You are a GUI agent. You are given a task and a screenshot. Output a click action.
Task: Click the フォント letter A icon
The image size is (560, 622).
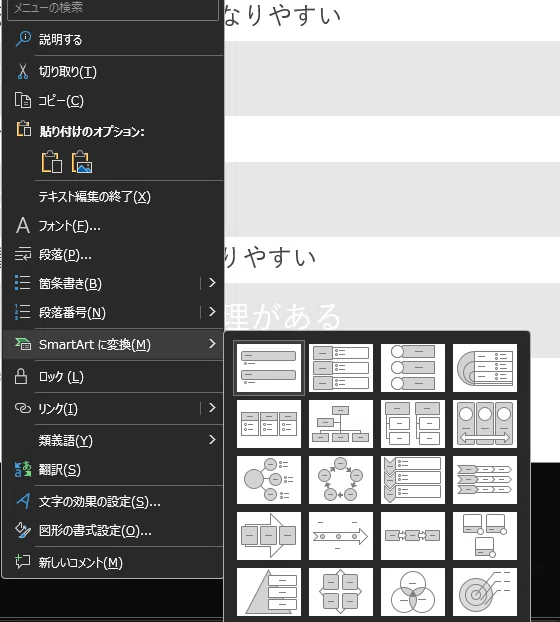23,225
